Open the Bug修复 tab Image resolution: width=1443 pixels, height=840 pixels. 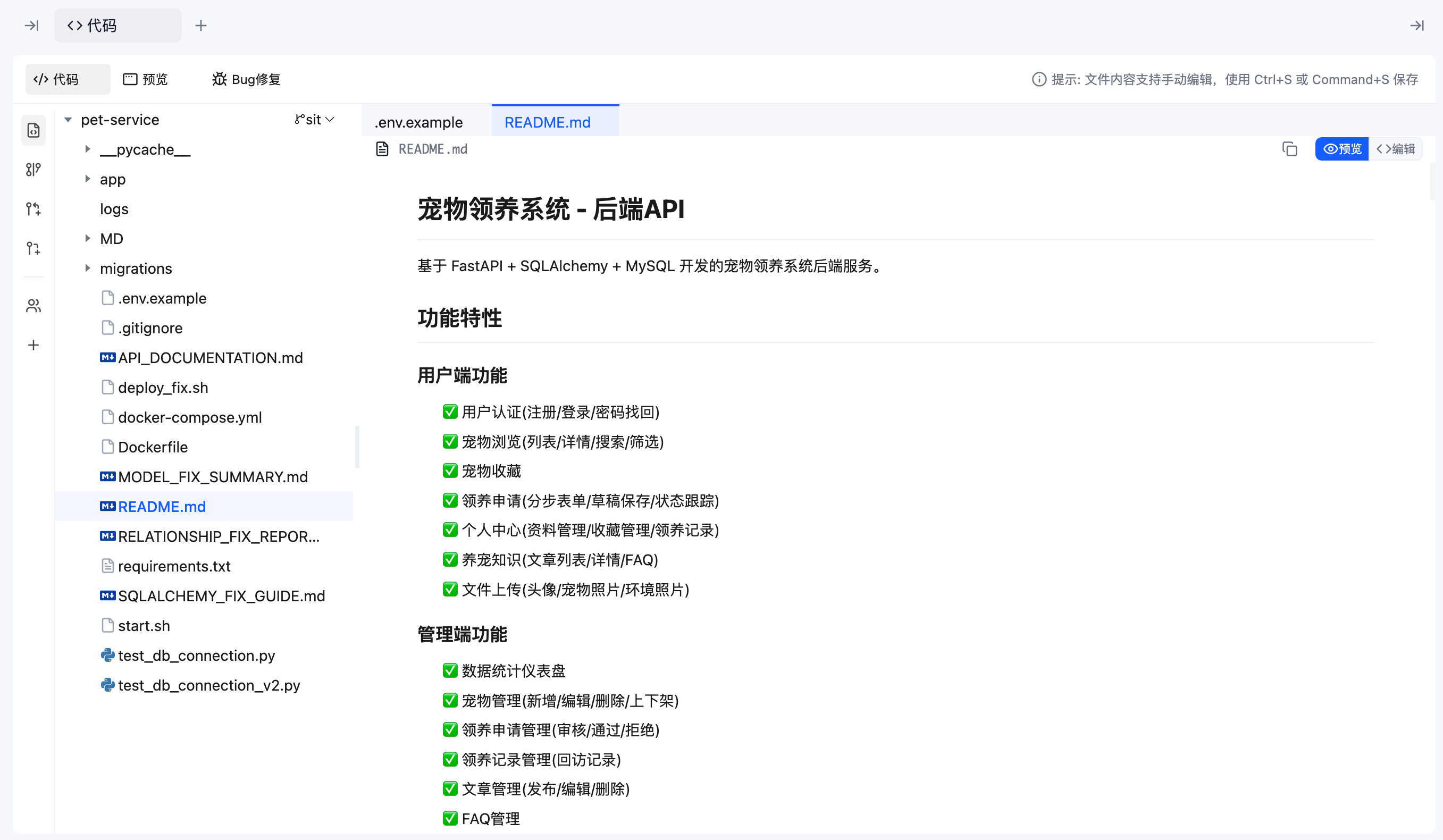[x=246, y=80]
